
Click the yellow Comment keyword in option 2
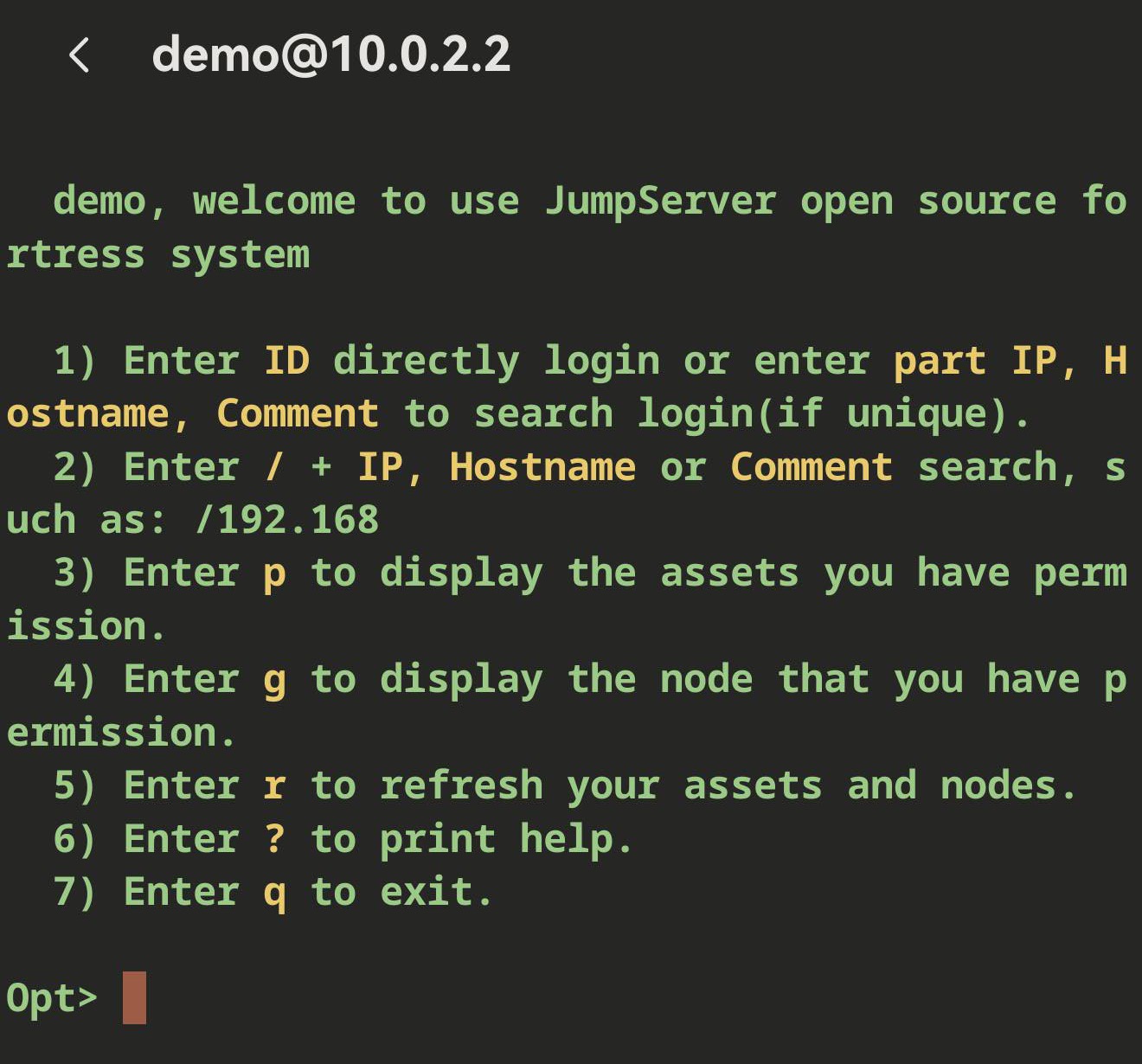pos(812,467)
